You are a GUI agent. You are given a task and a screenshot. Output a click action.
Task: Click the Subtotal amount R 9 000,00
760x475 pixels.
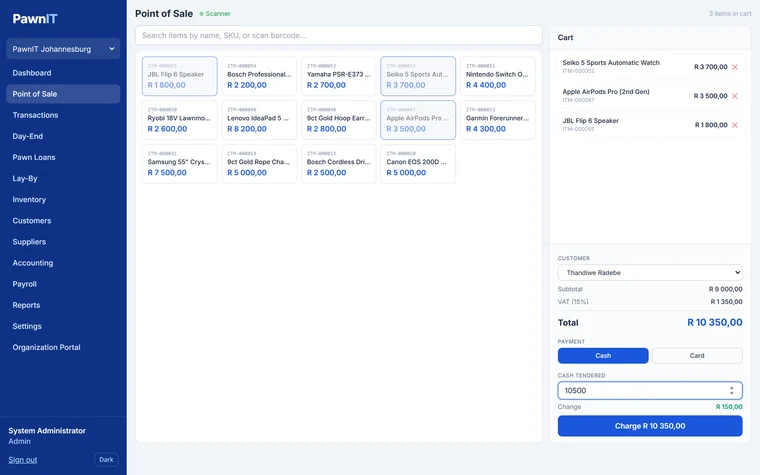[725, 289]
